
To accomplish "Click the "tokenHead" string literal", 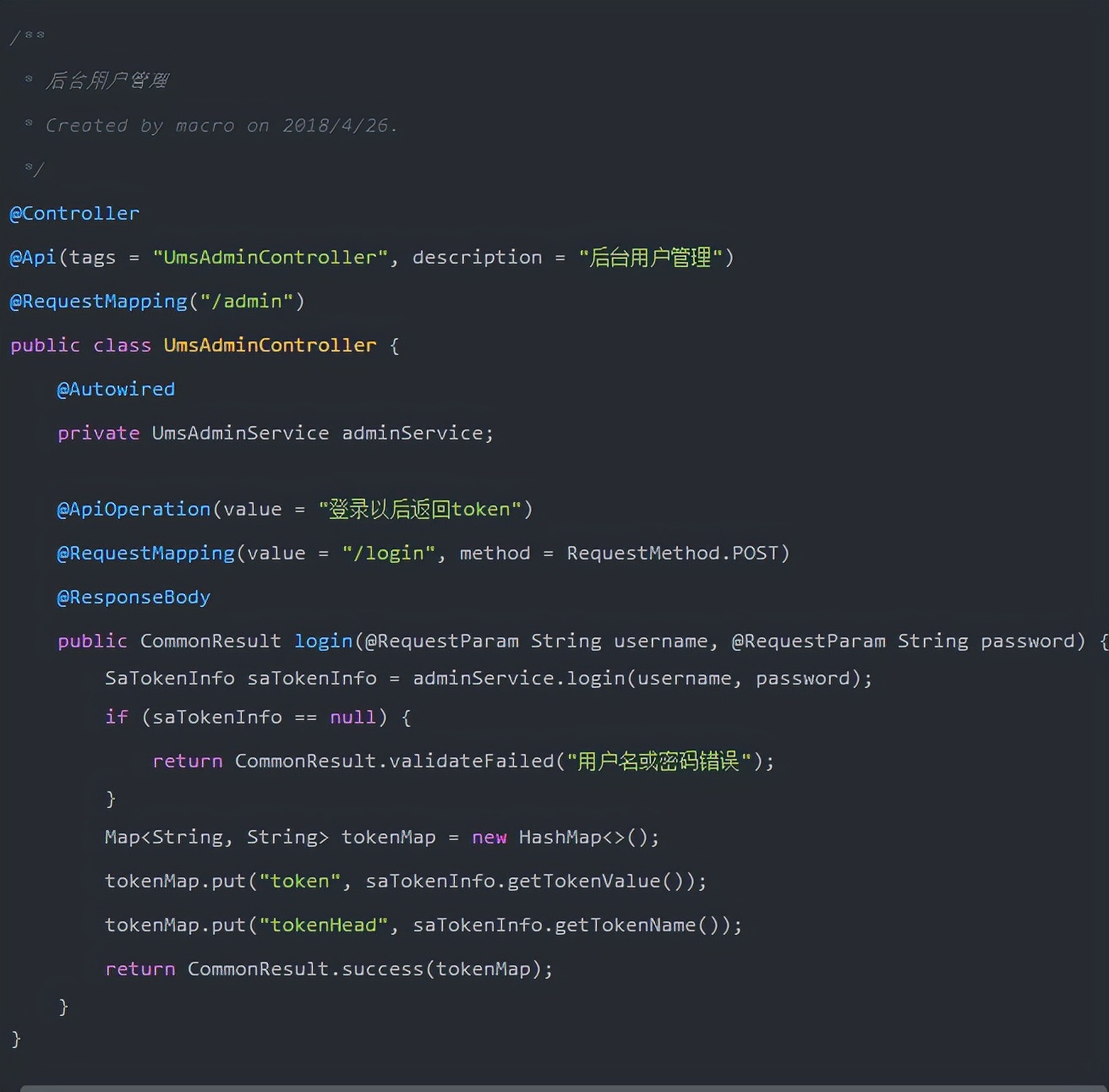I will [323, 925].
